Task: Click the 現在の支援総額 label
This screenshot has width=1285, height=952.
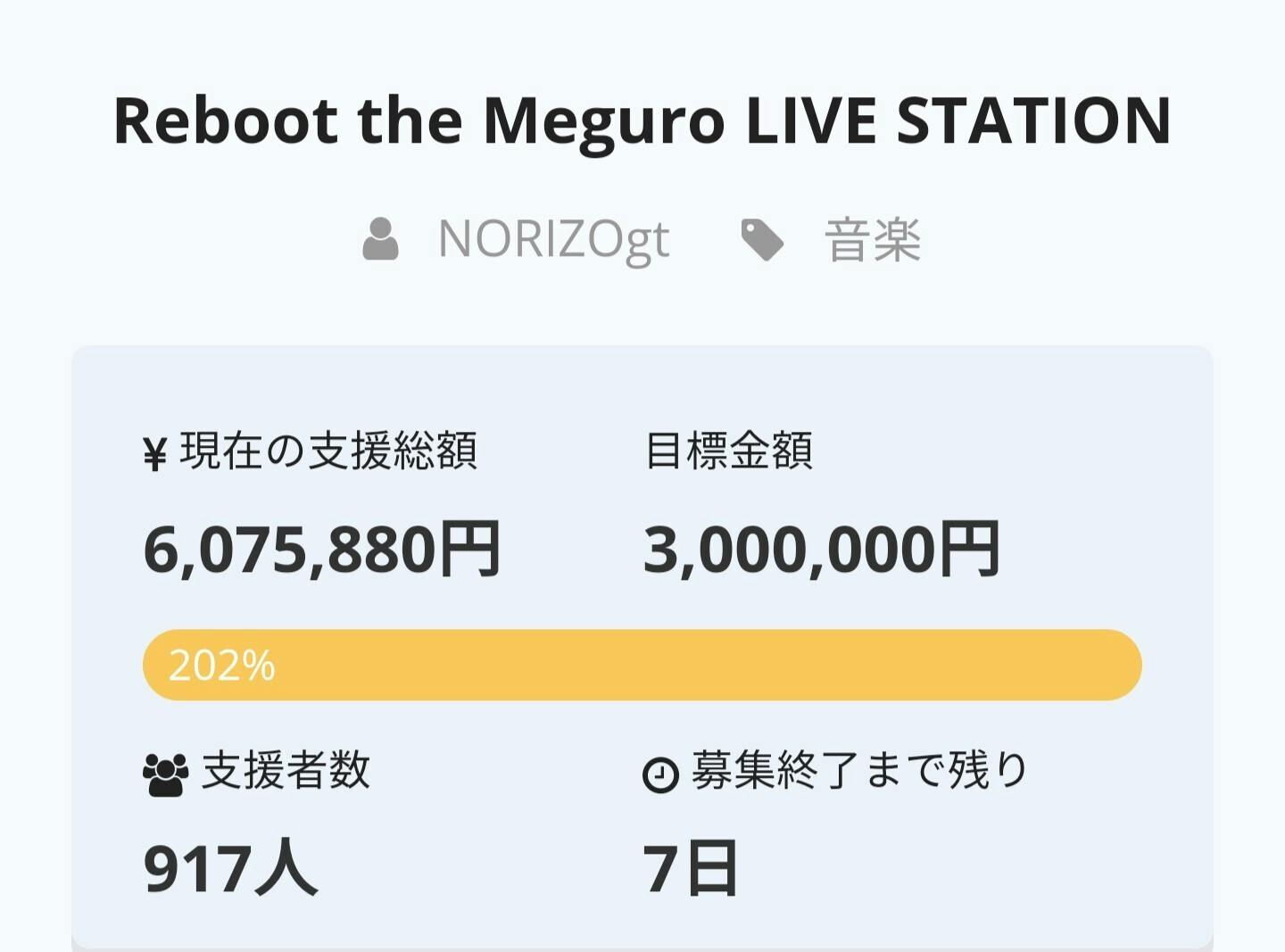Action: (x=328, y=451)
